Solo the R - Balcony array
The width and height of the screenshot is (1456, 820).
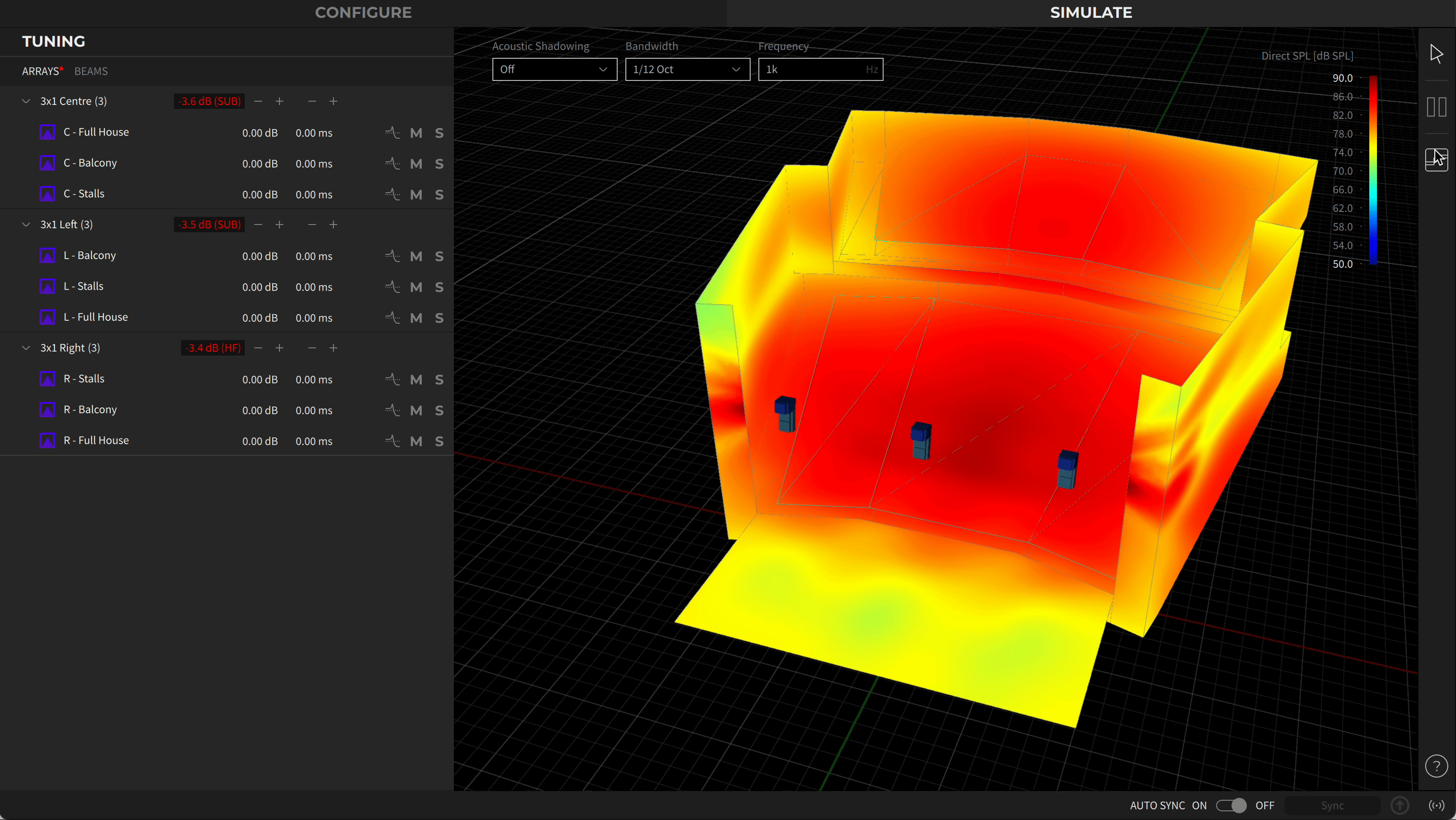(x=439, y=410)
